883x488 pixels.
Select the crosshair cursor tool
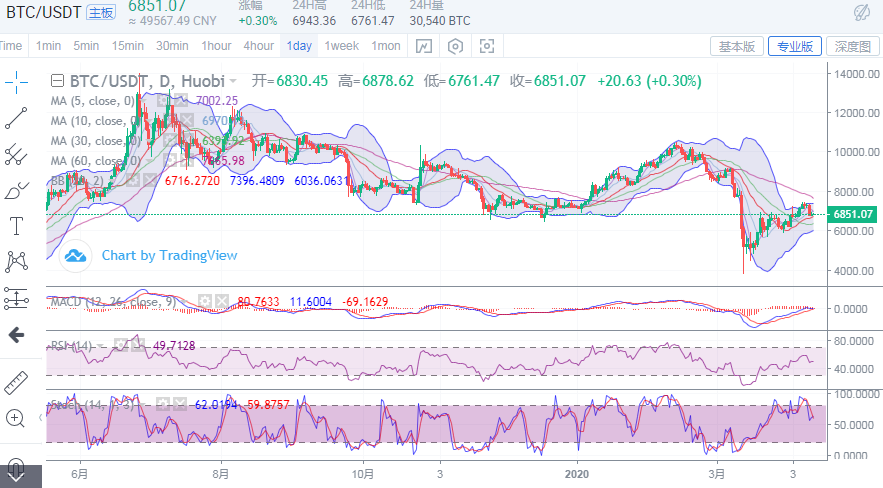click(16, 83)
